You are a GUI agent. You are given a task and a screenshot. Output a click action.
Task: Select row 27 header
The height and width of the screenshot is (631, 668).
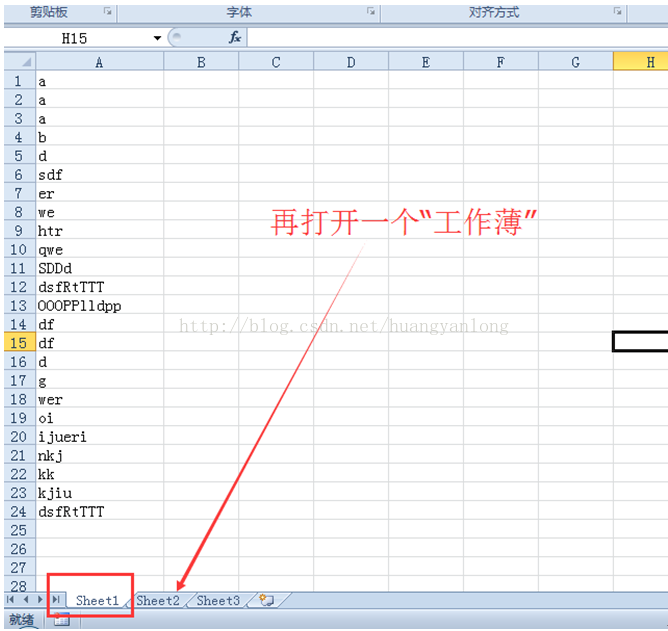click(20, 568)
